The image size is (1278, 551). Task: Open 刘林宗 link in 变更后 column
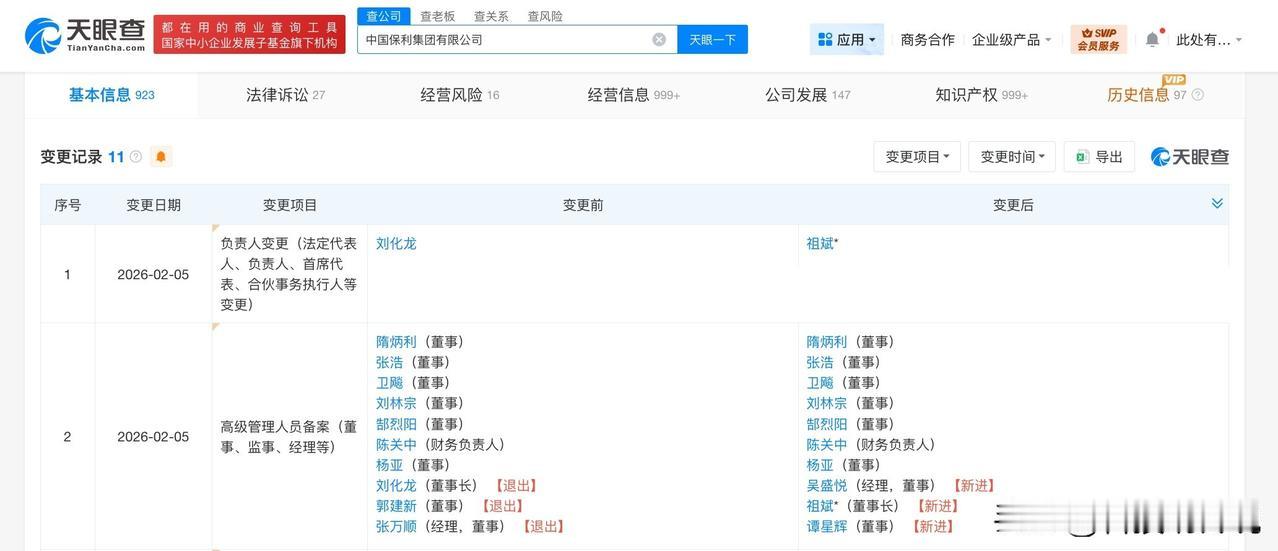(x=827, y=403)
